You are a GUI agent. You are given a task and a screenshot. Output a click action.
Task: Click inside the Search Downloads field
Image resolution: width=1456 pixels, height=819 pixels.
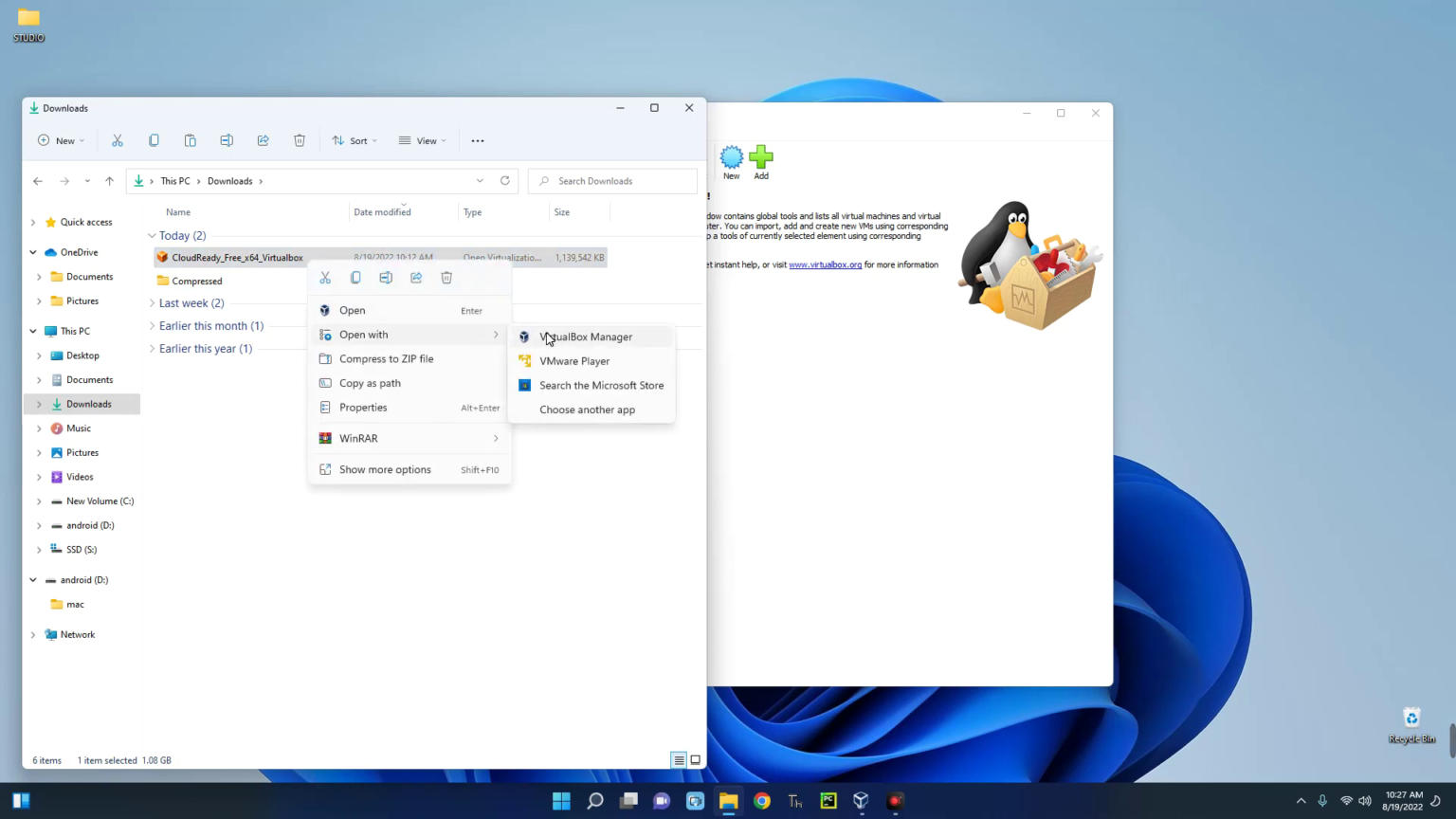point(611,181)
